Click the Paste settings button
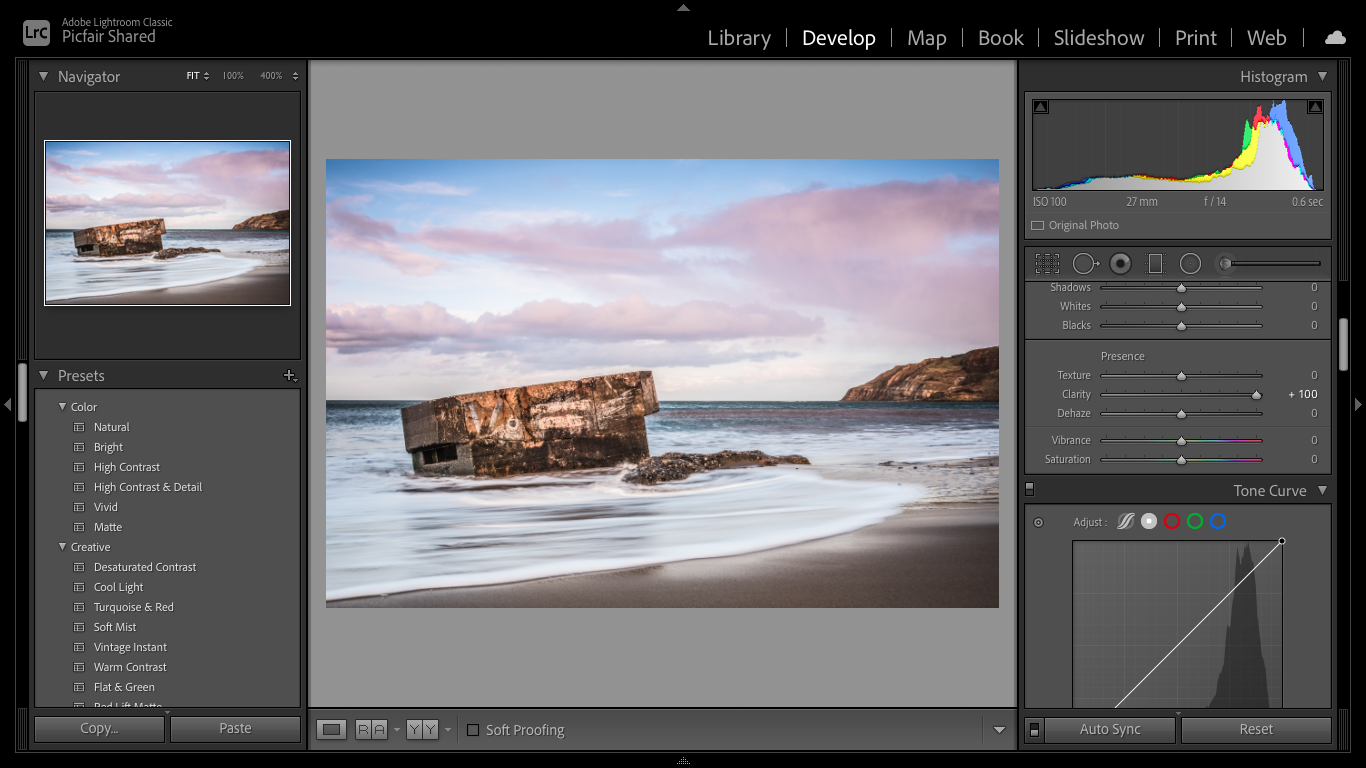This screenshot has width=1366, height=768. coord(235,729)
